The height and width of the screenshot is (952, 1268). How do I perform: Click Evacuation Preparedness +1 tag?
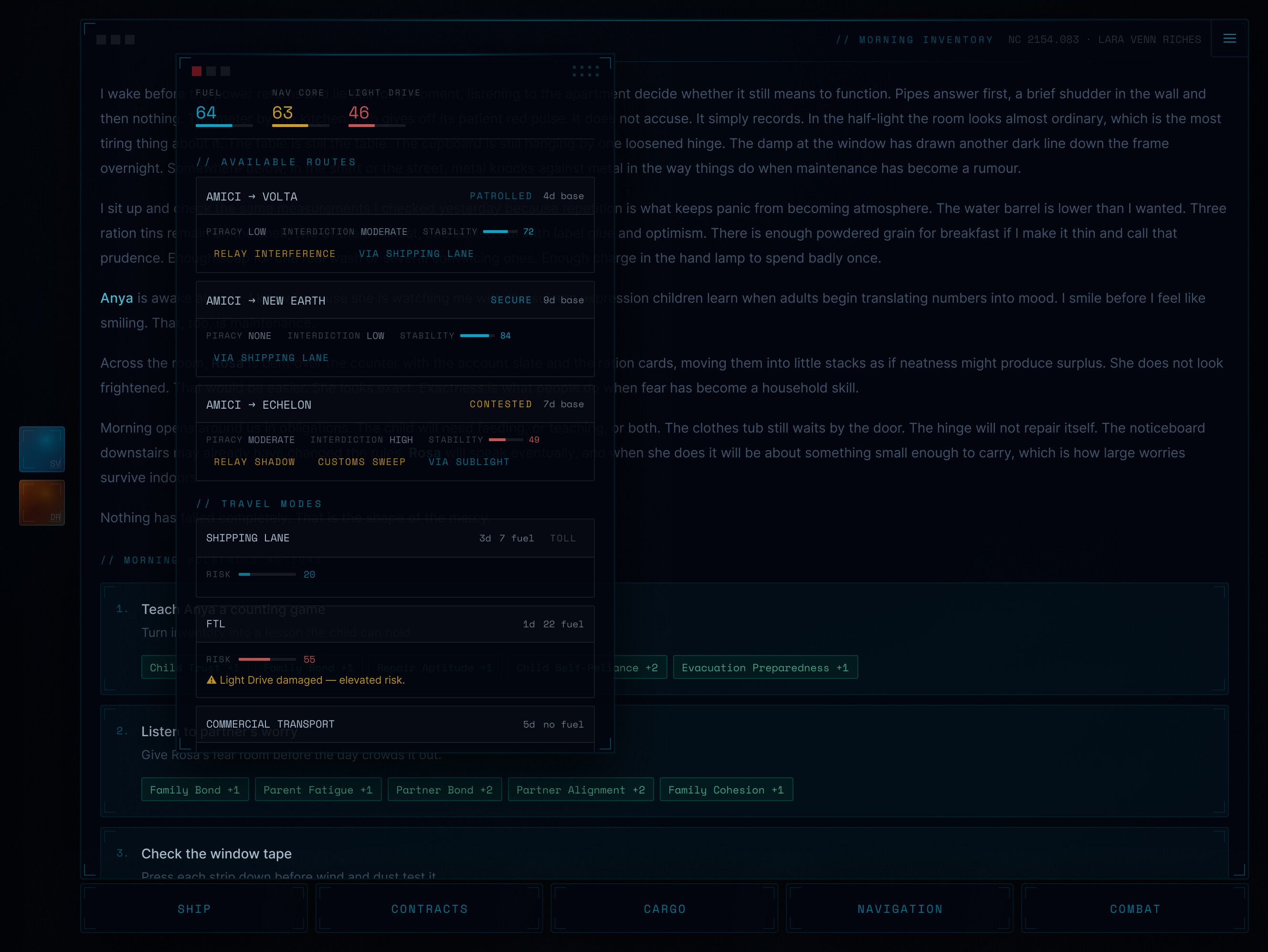(765, 667)
